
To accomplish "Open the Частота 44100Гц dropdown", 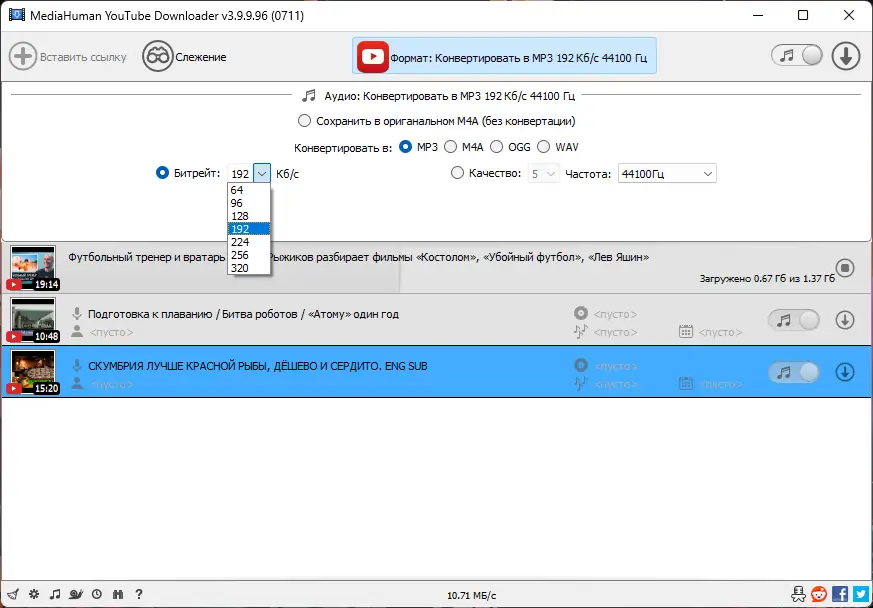I will (667, 174).
